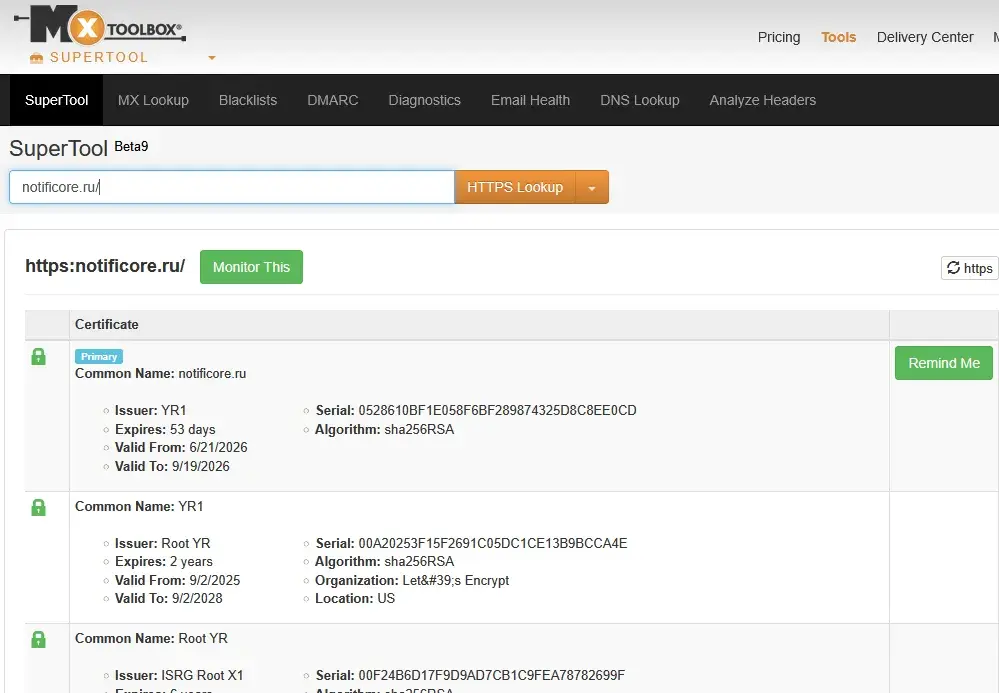Open the Blacklists tab

coord(248,100)
